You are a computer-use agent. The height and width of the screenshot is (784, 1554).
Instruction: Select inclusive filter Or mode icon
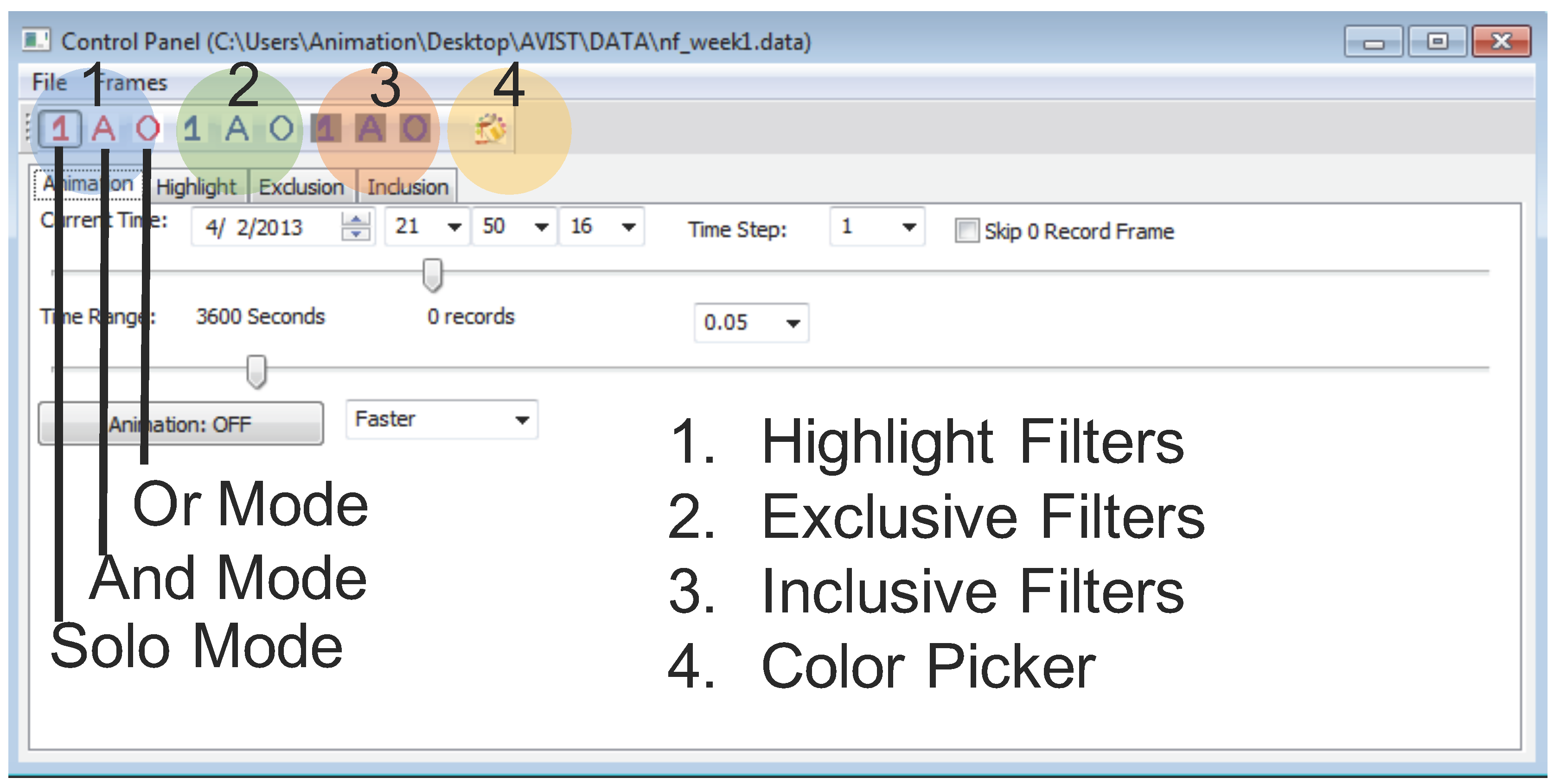point(415,129)
